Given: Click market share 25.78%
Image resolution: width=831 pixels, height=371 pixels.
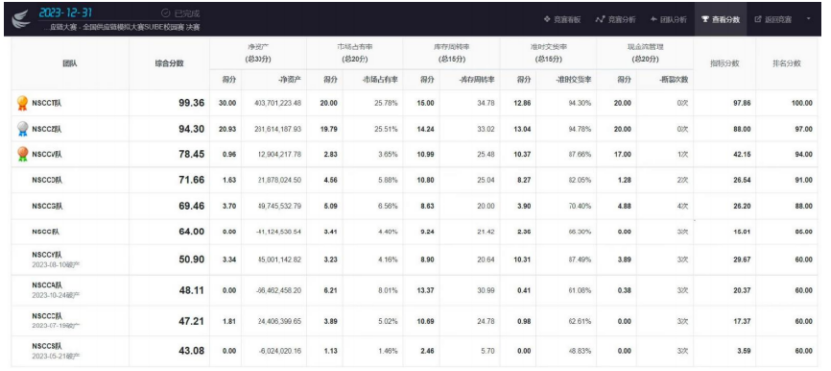Looking at the screenshot, I should 386,103.
